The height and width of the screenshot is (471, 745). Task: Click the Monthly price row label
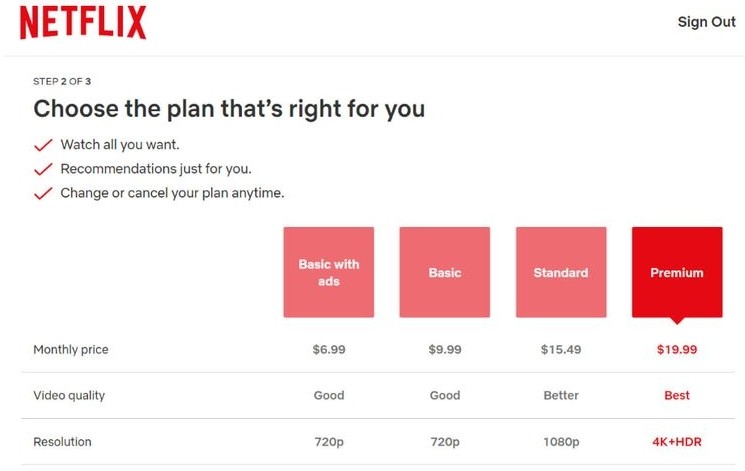click(x=71, y=350)
